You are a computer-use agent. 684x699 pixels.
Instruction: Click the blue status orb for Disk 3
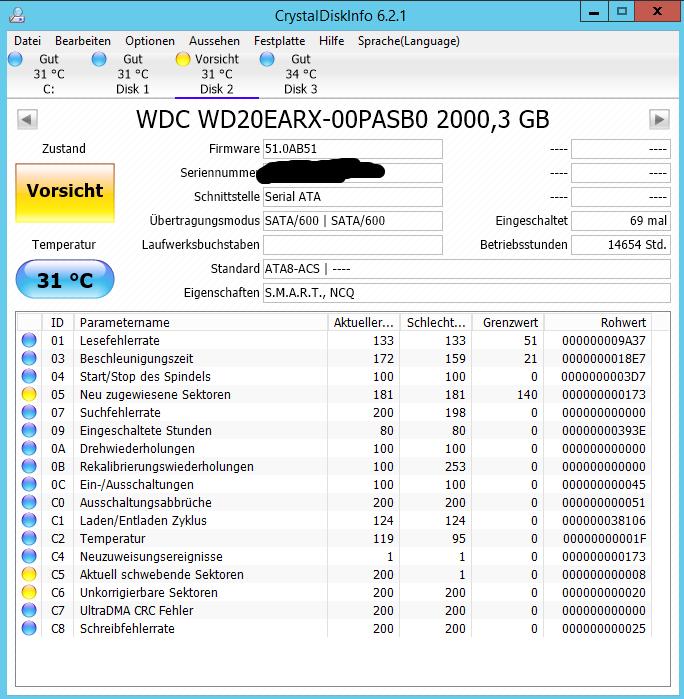tap(267, 59)
